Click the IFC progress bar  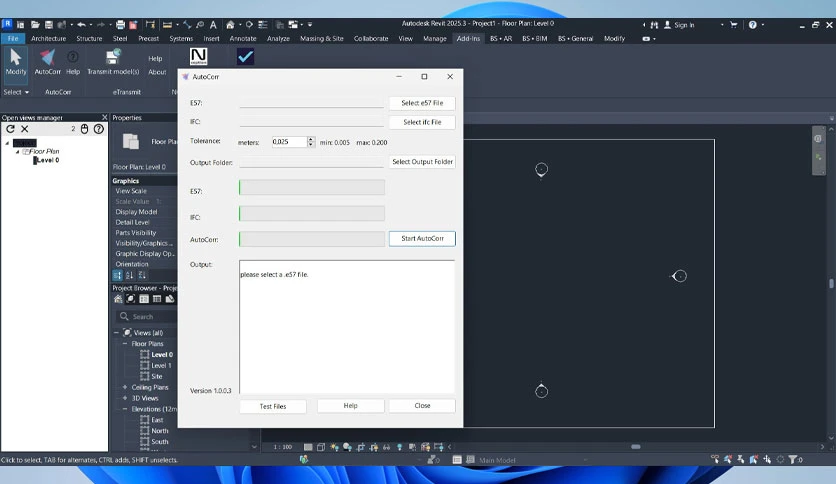tap(312, 213)
